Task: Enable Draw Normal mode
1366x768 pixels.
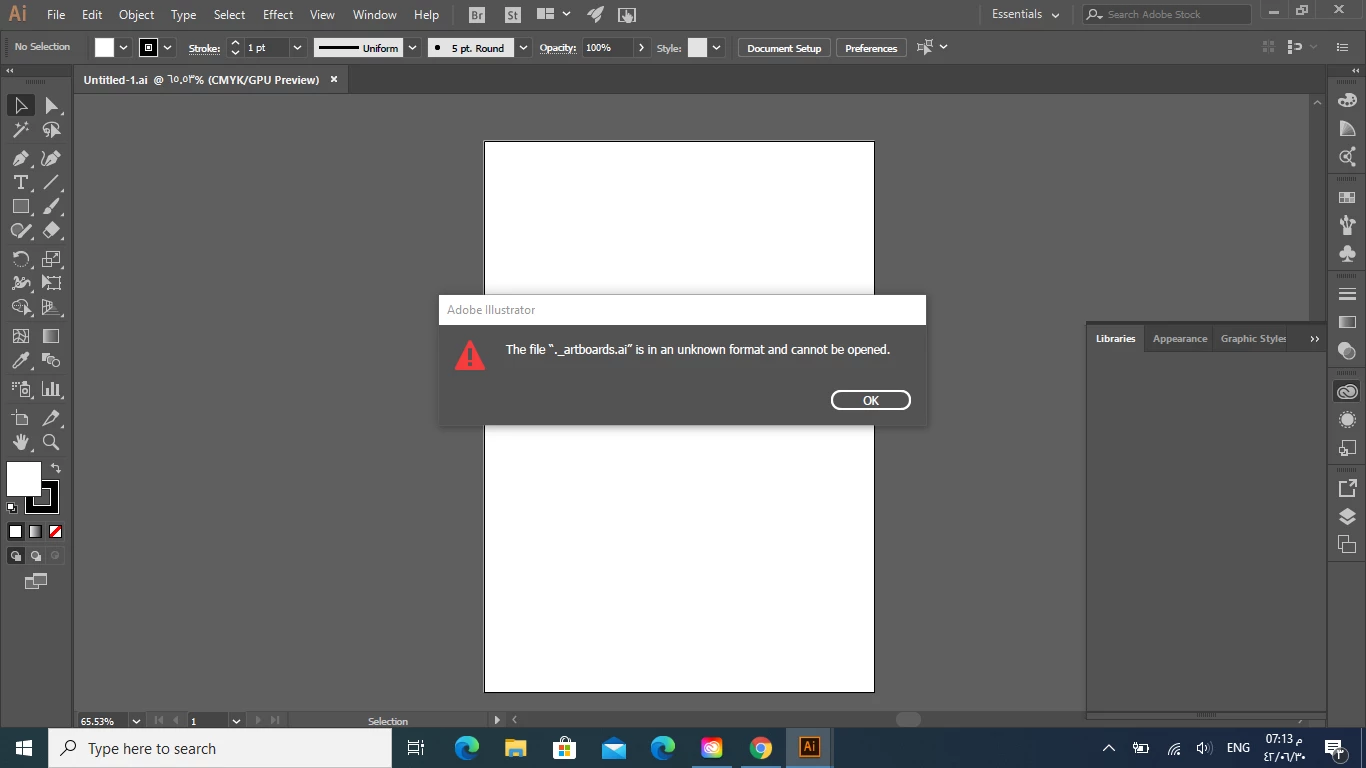Action: (x=16, y=556)
